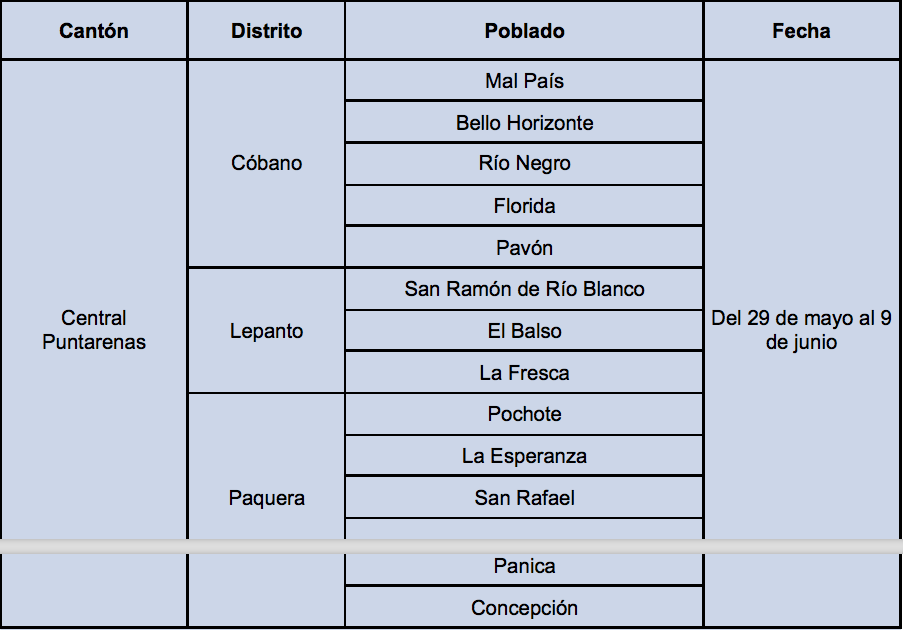The image size is (903, 630).
Task: Click the Cantón column header
Action: [x=94, y=31]
